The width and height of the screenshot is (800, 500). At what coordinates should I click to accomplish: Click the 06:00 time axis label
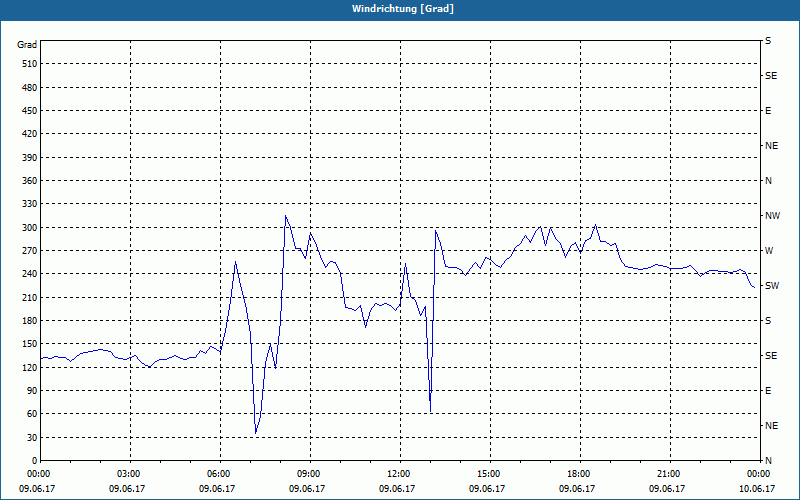218,473
